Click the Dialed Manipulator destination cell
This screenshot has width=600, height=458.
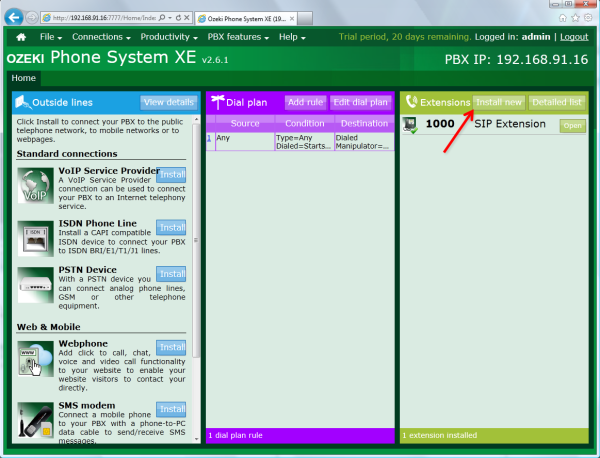[364, 142]
